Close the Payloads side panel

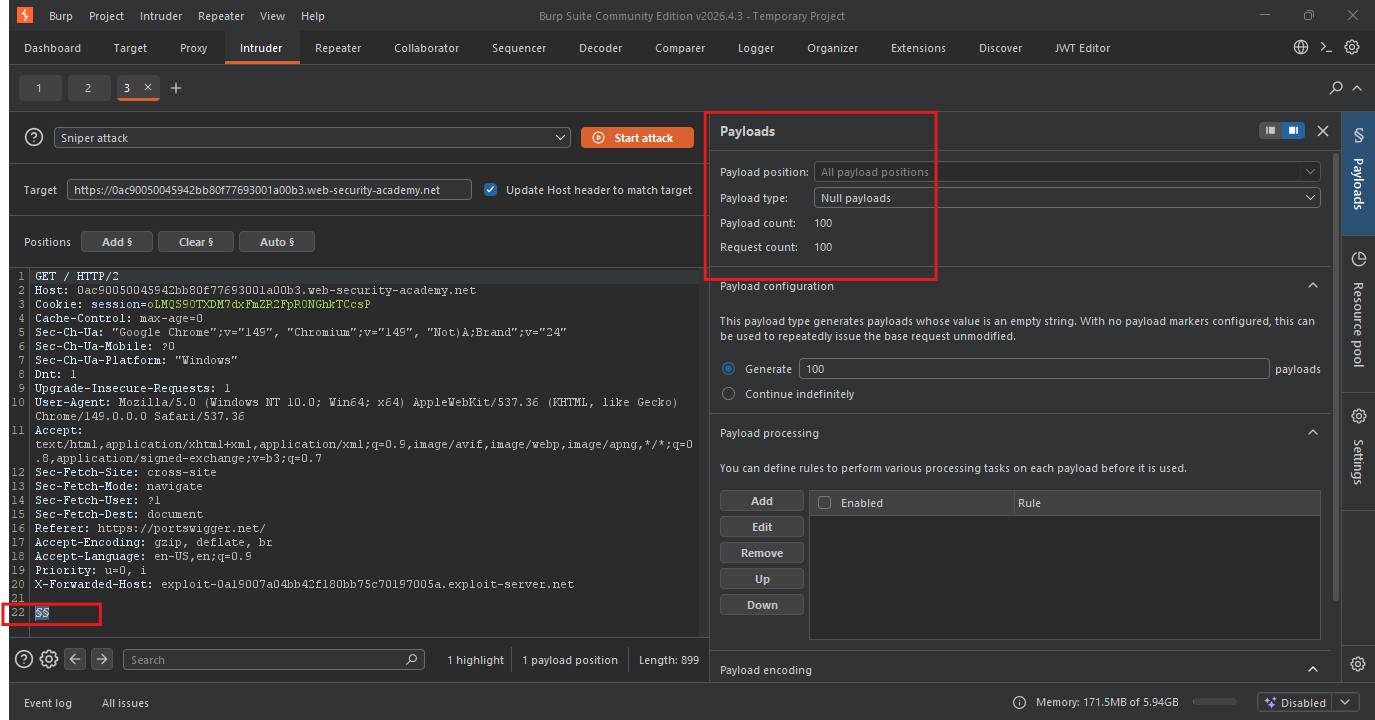click(x=1323, y=131)
